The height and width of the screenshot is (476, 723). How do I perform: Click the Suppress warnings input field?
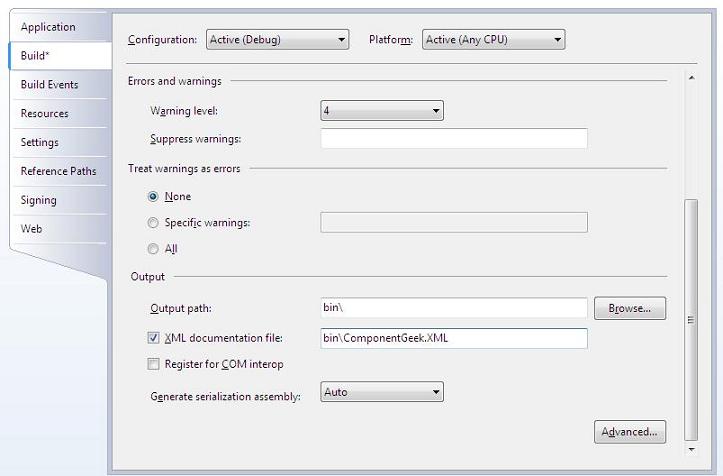pos(454,138)
